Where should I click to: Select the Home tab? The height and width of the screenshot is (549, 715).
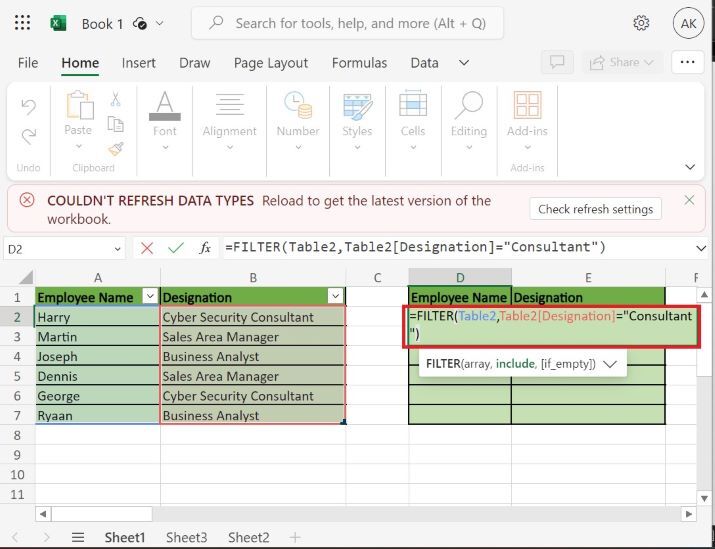pos(80,63)
